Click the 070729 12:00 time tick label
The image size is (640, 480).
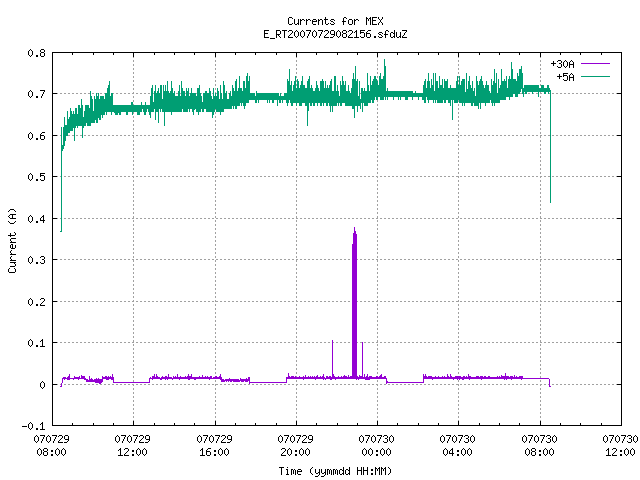[133, 446]
